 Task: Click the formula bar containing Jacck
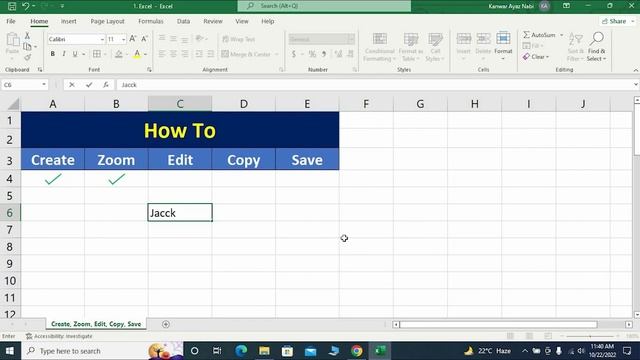point(373,85)
